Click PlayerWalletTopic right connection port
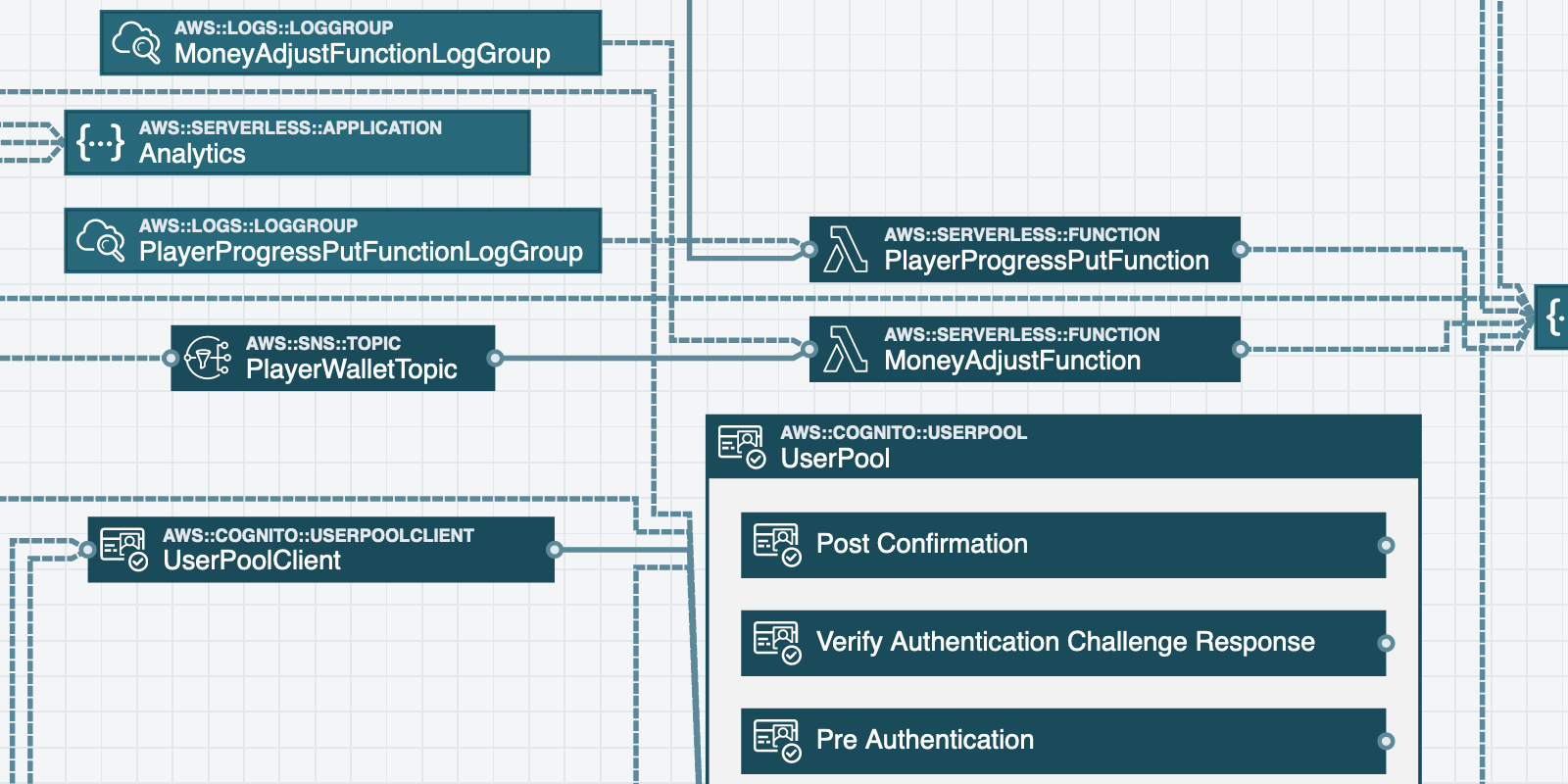 (x=495, y=359)
